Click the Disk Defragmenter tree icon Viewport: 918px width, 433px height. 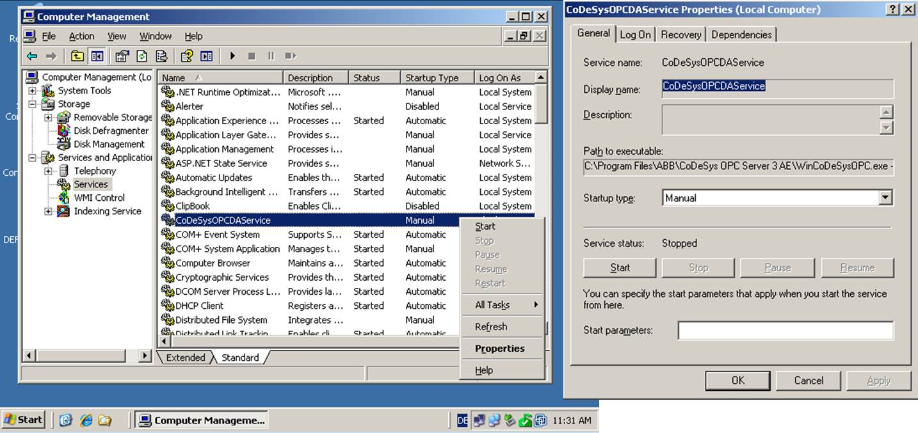pyautogui.click(x=64, y=130)
